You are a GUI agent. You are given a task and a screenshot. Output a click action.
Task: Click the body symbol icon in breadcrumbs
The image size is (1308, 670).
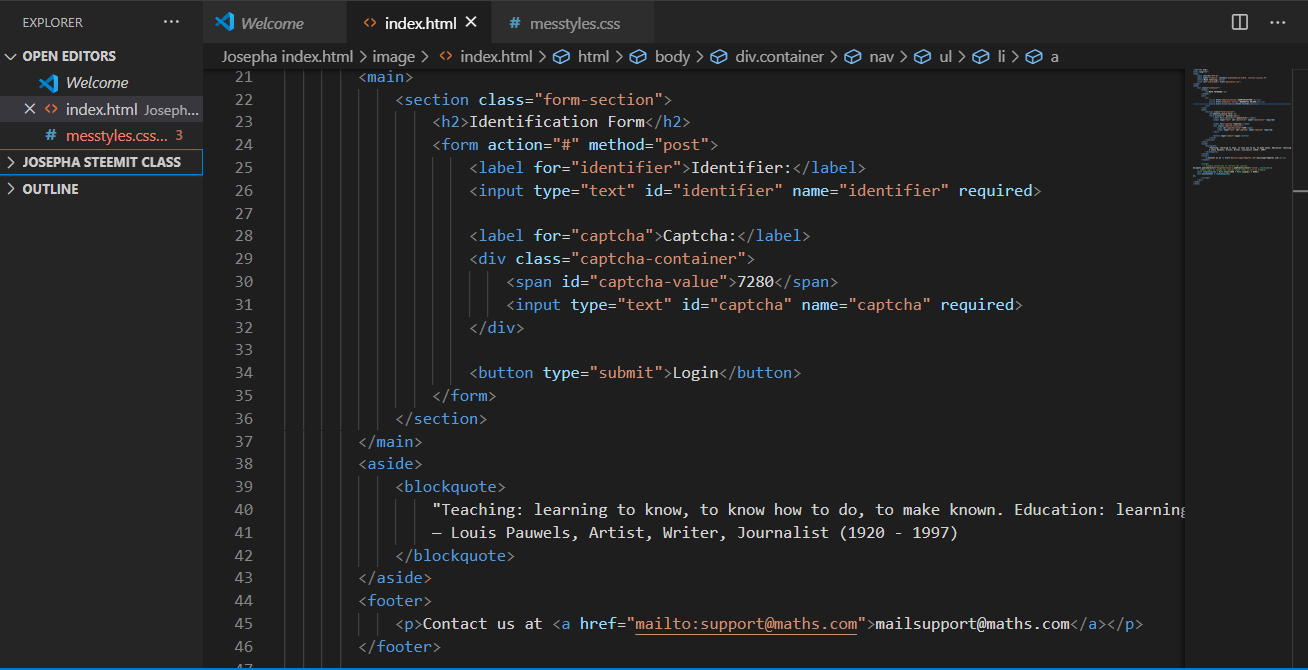pos(638,57)
